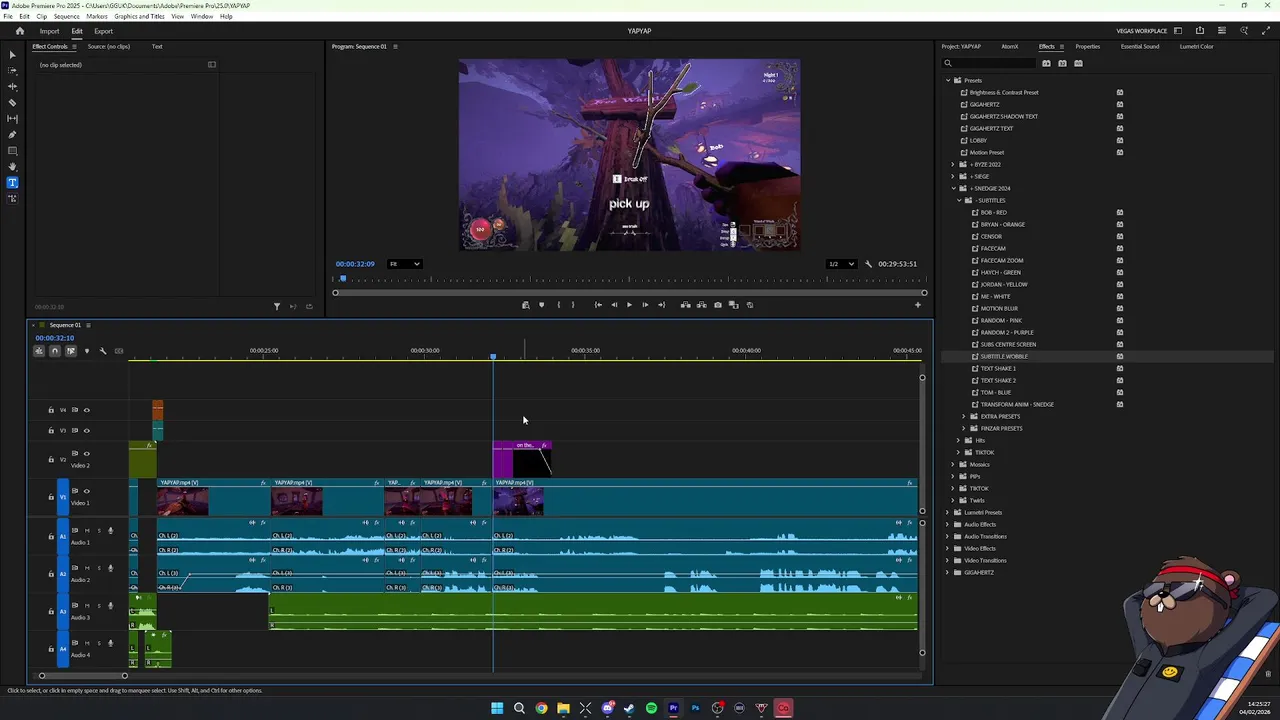Open the Fit zoom level dropdown
This screenshot has height=720, width=1280.
[405, 264]
